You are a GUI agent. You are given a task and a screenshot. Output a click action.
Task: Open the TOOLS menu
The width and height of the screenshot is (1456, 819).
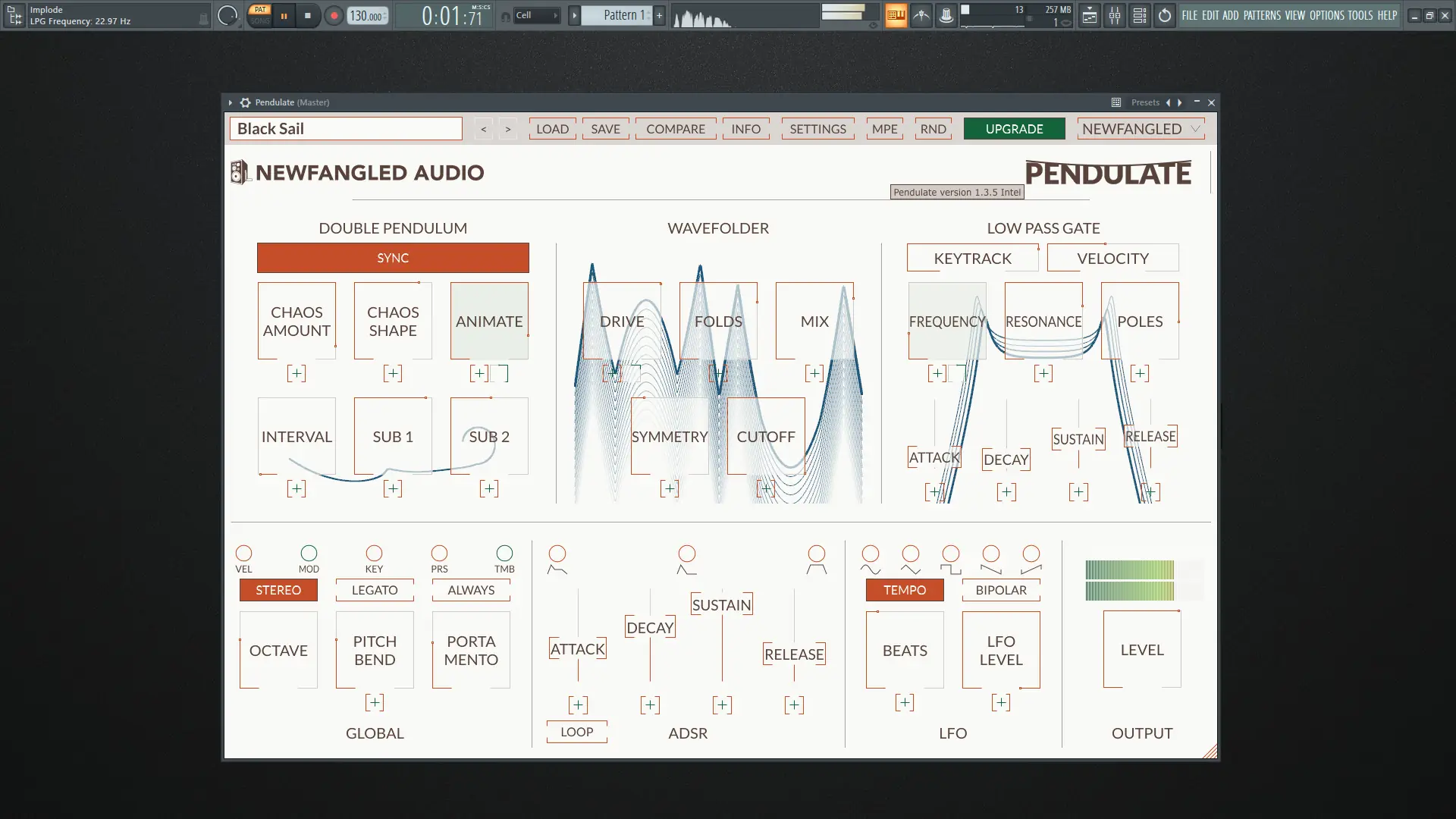pos(1360,15)
